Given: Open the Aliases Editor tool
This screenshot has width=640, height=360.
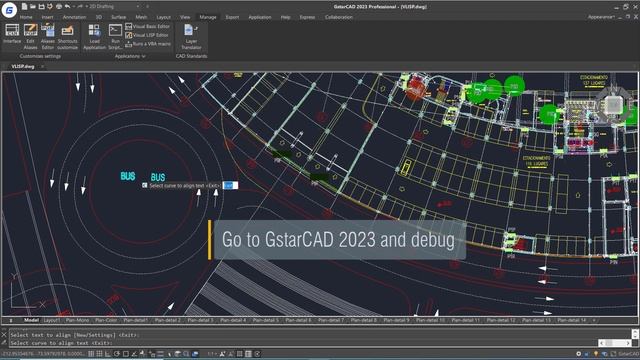Looking at the screenshot, I should click(48, 36).
